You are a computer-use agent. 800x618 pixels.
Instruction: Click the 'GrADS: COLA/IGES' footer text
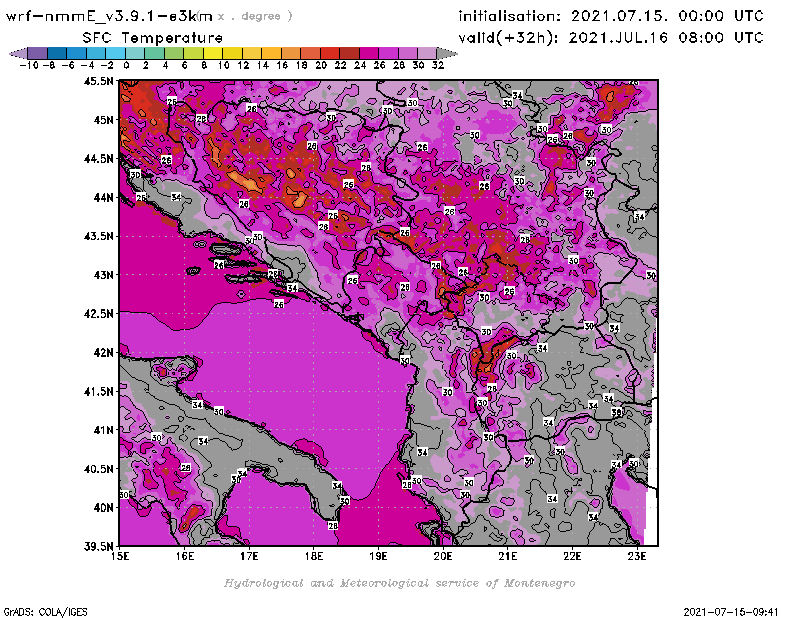tap(45, 612)
